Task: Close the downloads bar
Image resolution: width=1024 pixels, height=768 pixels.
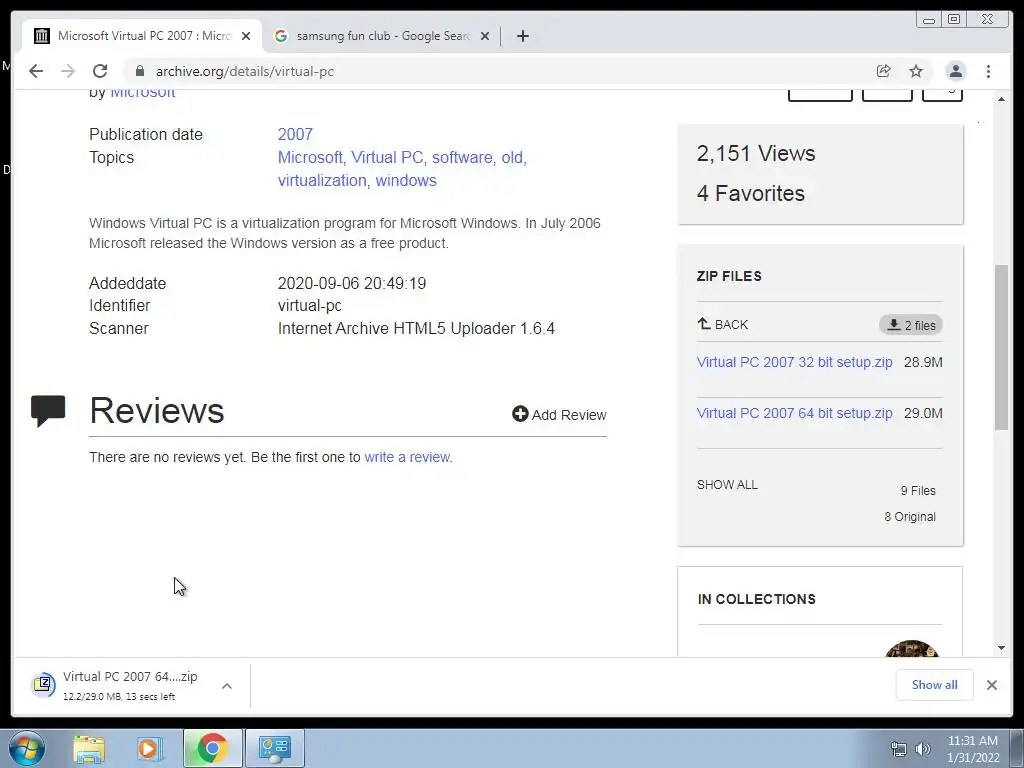Action: (x=991, y=685)
